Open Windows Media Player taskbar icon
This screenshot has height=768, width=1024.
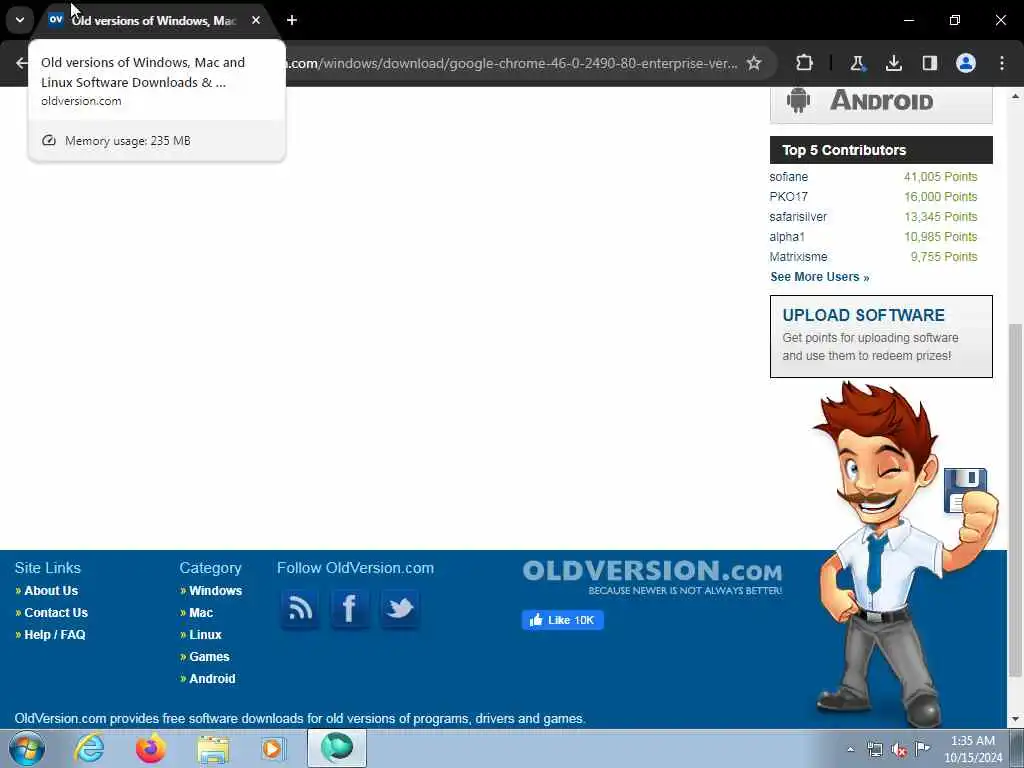click(x=273, y=748)
